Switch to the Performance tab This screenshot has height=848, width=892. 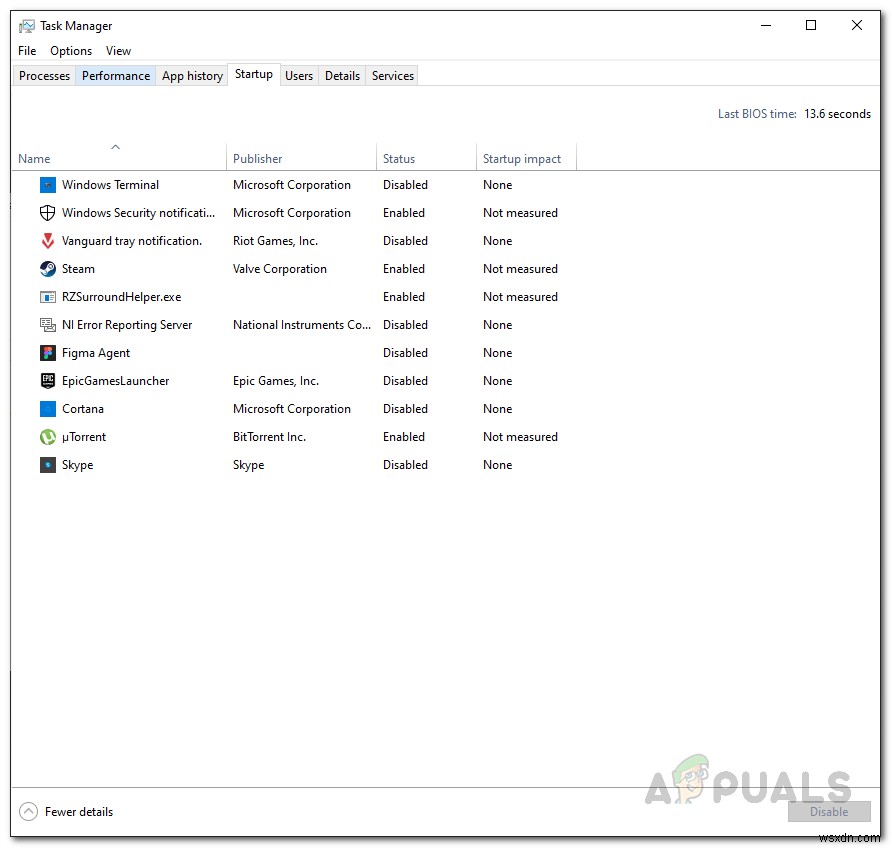(116, 76)
